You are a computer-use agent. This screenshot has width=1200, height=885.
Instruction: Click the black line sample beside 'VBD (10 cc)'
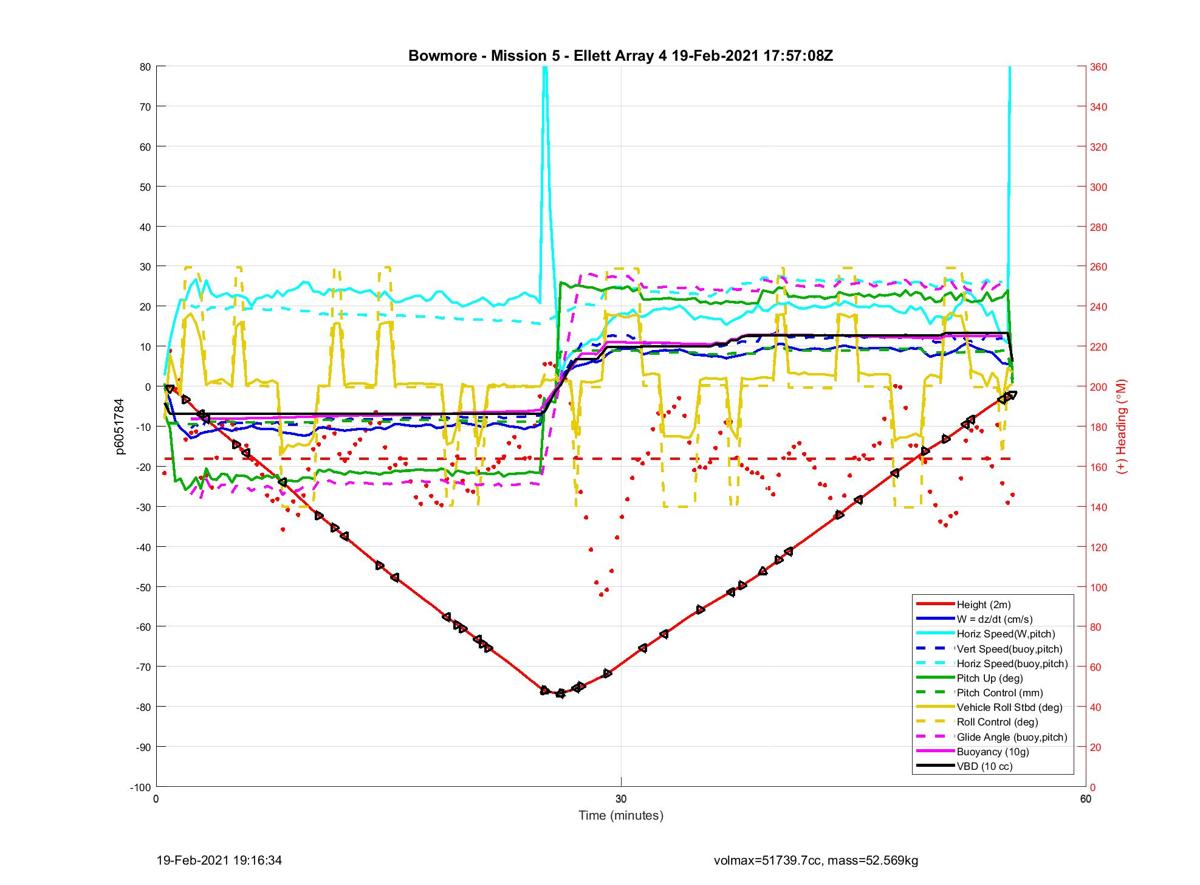pyautogui.click(x=935, y=766)
